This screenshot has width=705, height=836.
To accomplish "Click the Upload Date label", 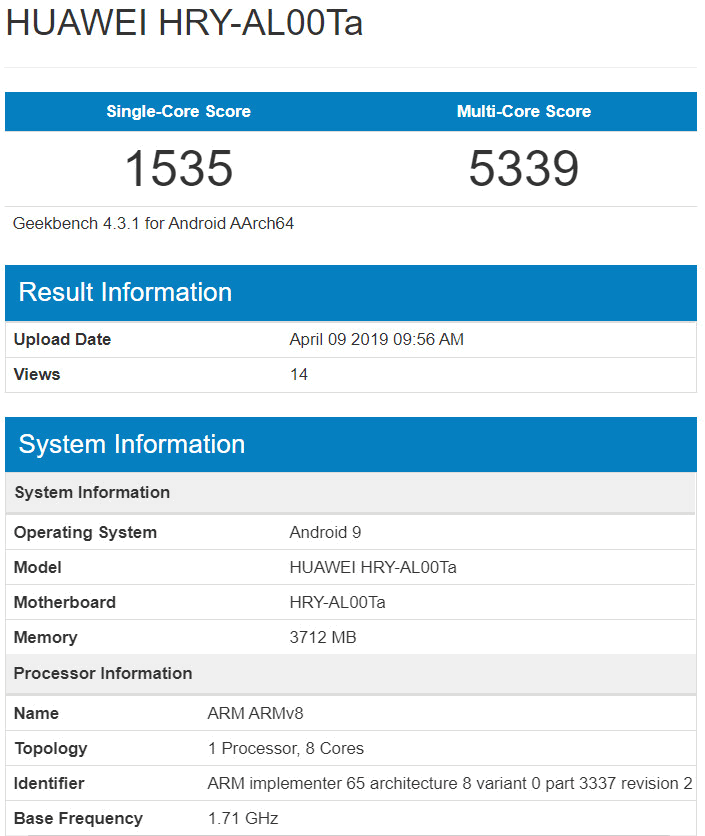I will tap(62, 340).
